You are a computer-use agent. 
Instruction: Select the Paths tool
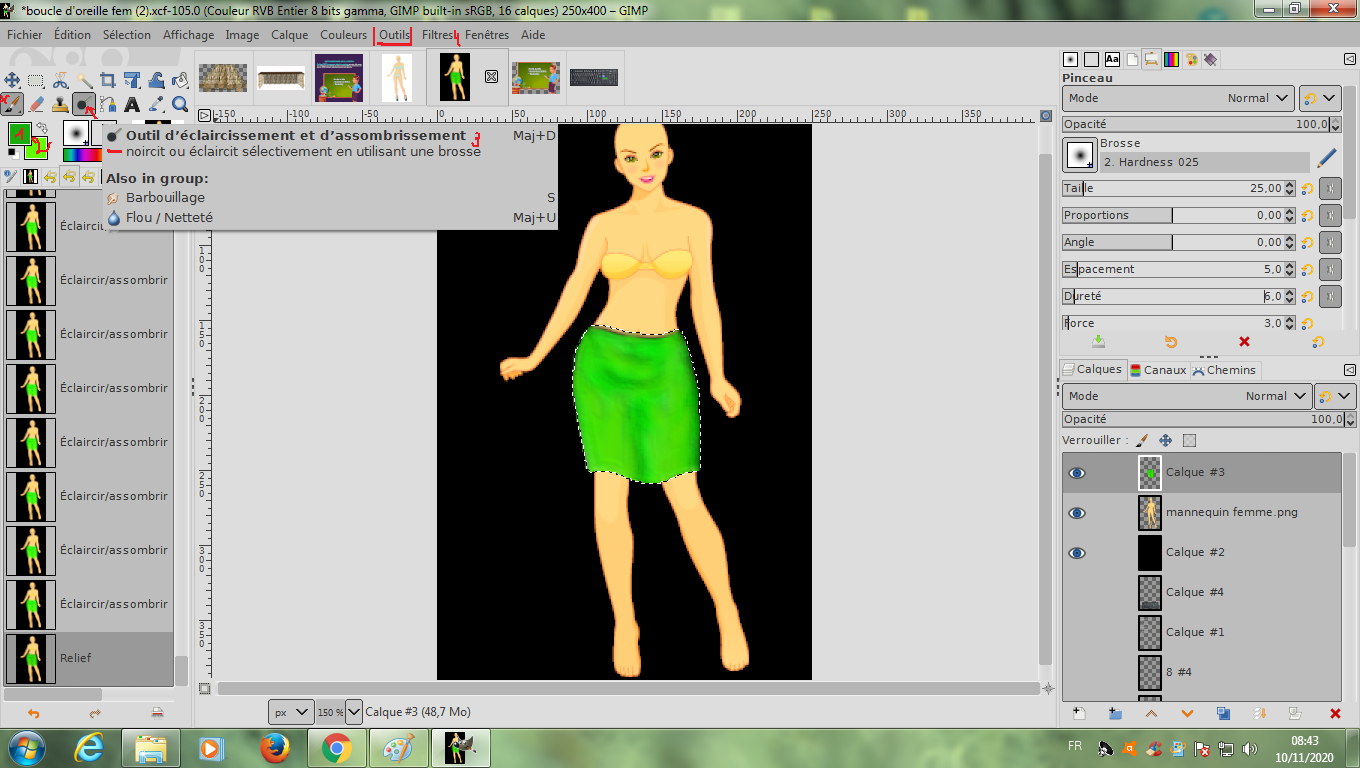pos(108,104)
